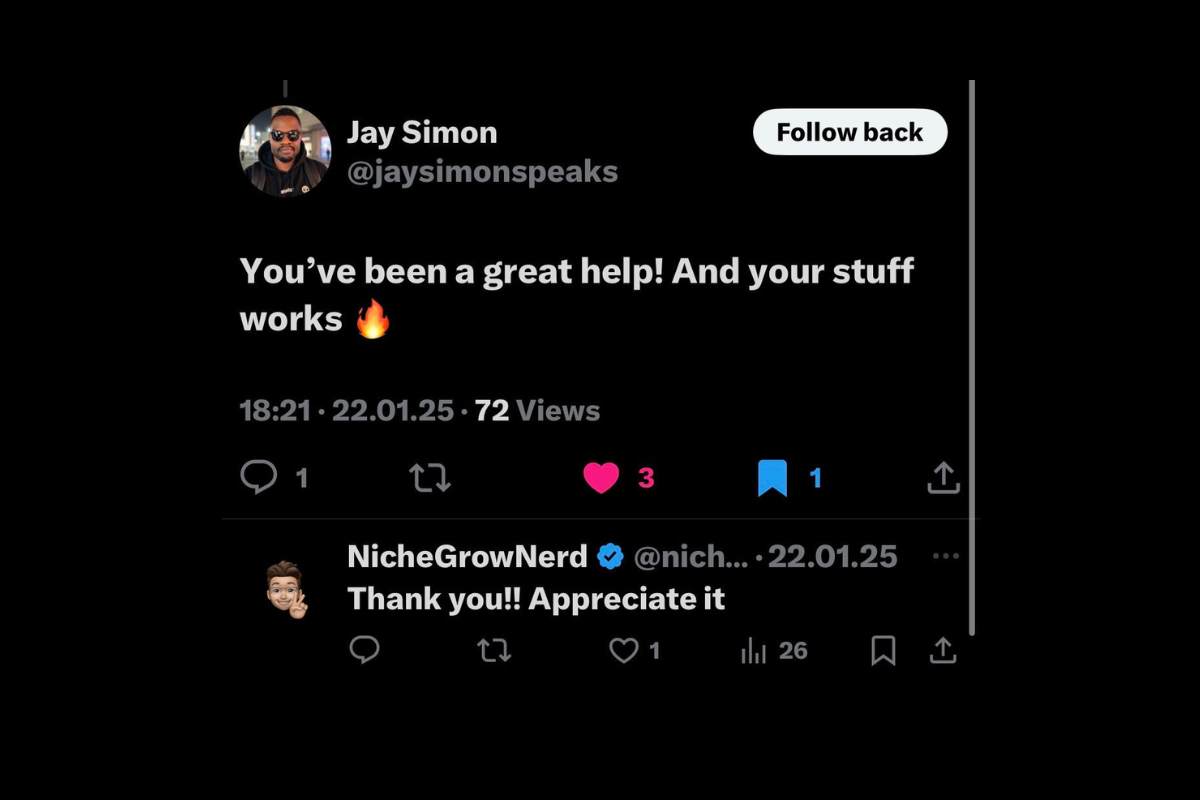This screenshot has height=800, width=1200.
Task: Open the @jaysimonspeaks handle link
Action: [x=482, y=172]
